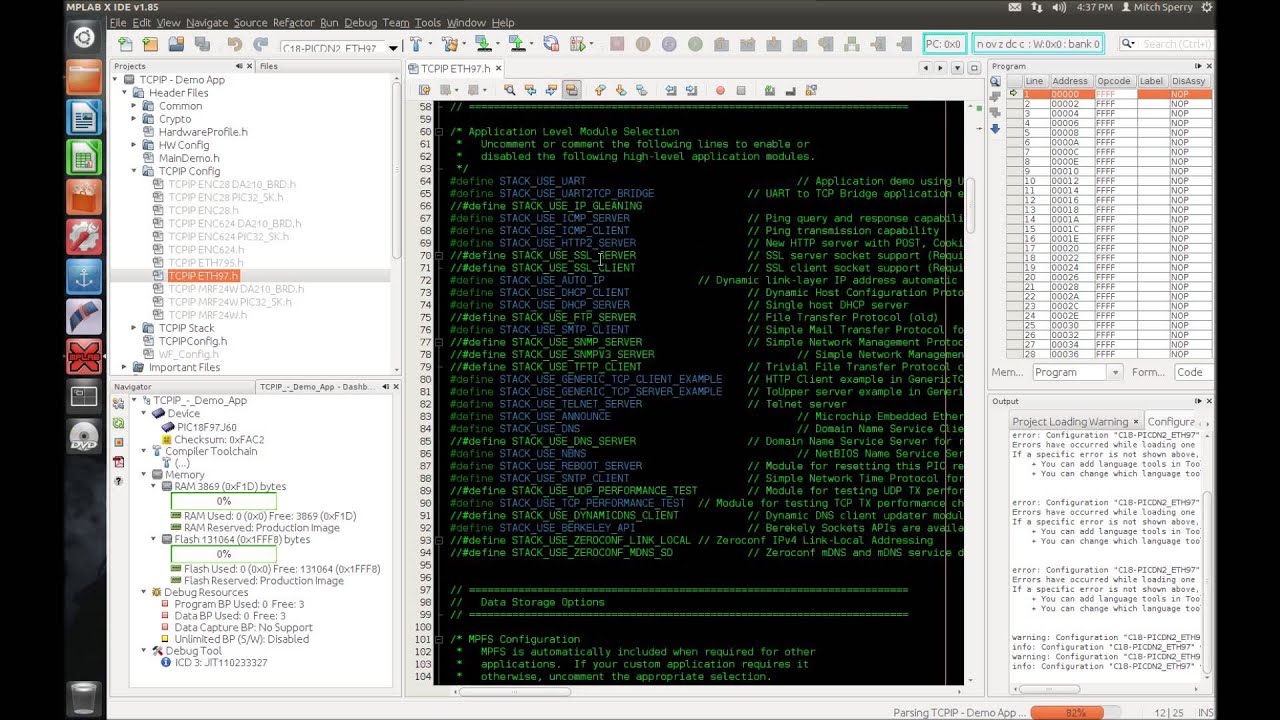Click the green refresh icon in Dashboard sidebar
Image resolution: width=1280 pixels, height=720 pixels.
pyautogui.click(x=118, y=423)
